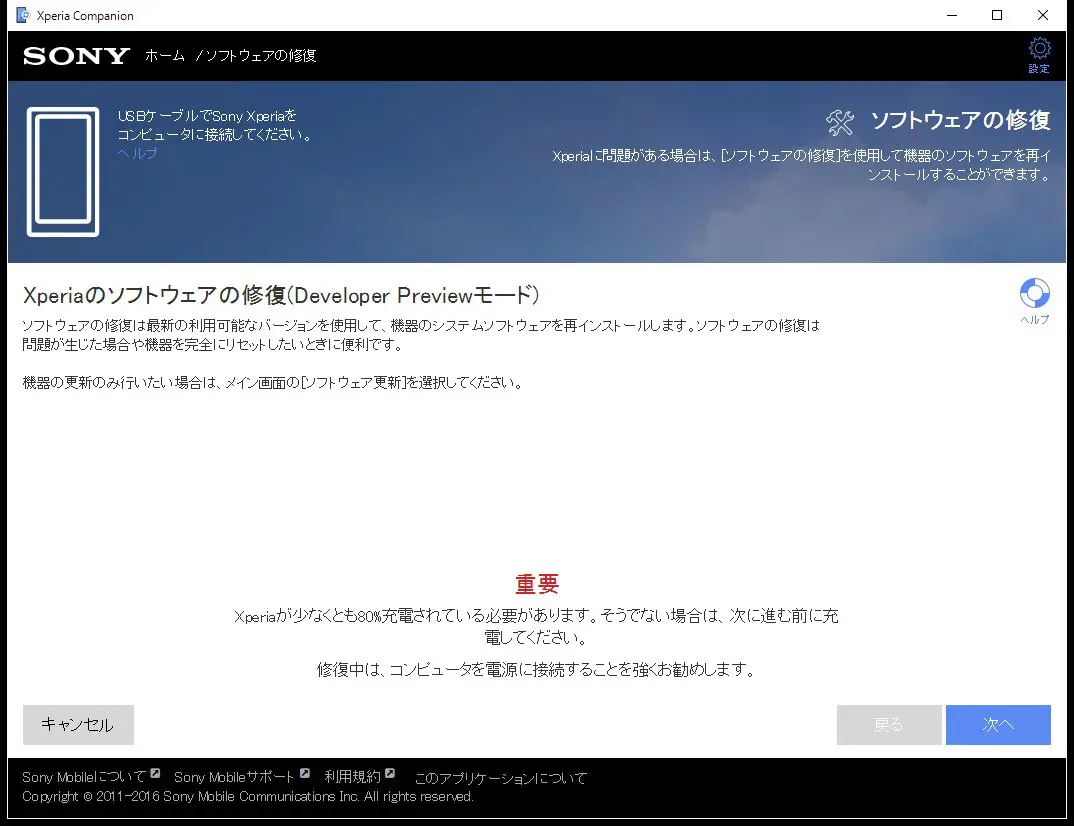Click the SONY logo

click(77, 56)
